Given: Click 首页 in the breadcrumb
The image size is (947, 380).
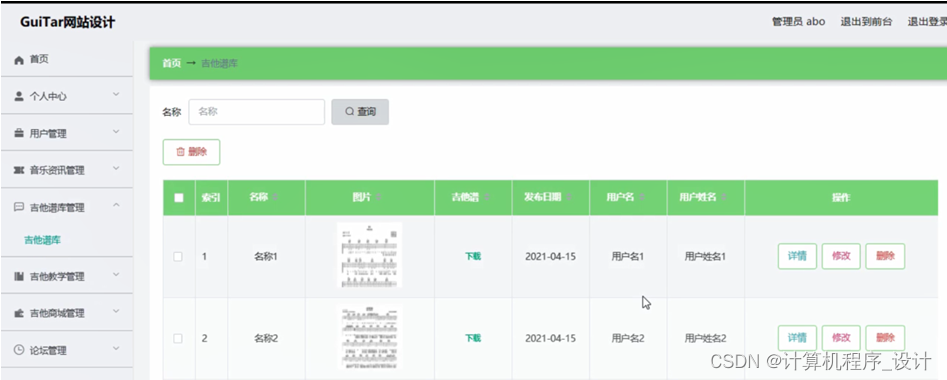Looking at the screenshot, I should coord(172,63).
